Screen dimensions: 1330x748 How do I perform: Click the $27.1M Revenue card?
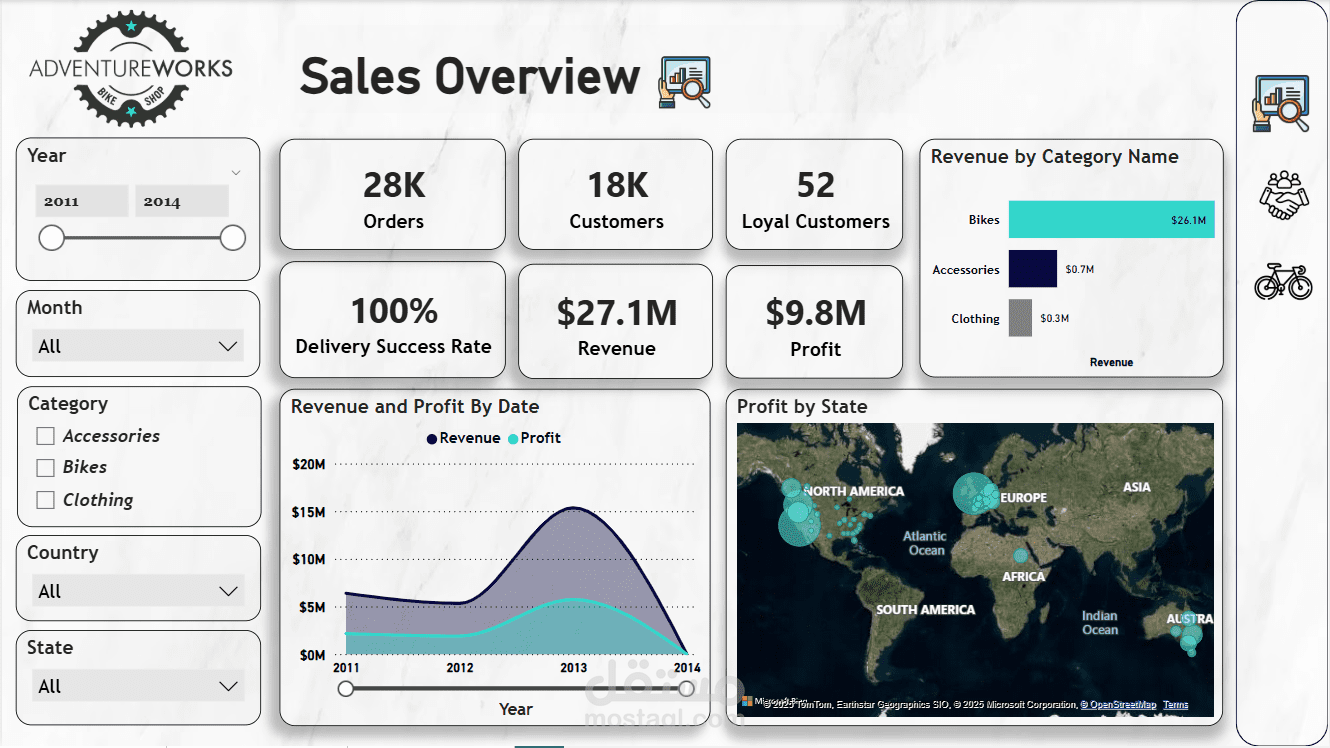pos(616,321)
